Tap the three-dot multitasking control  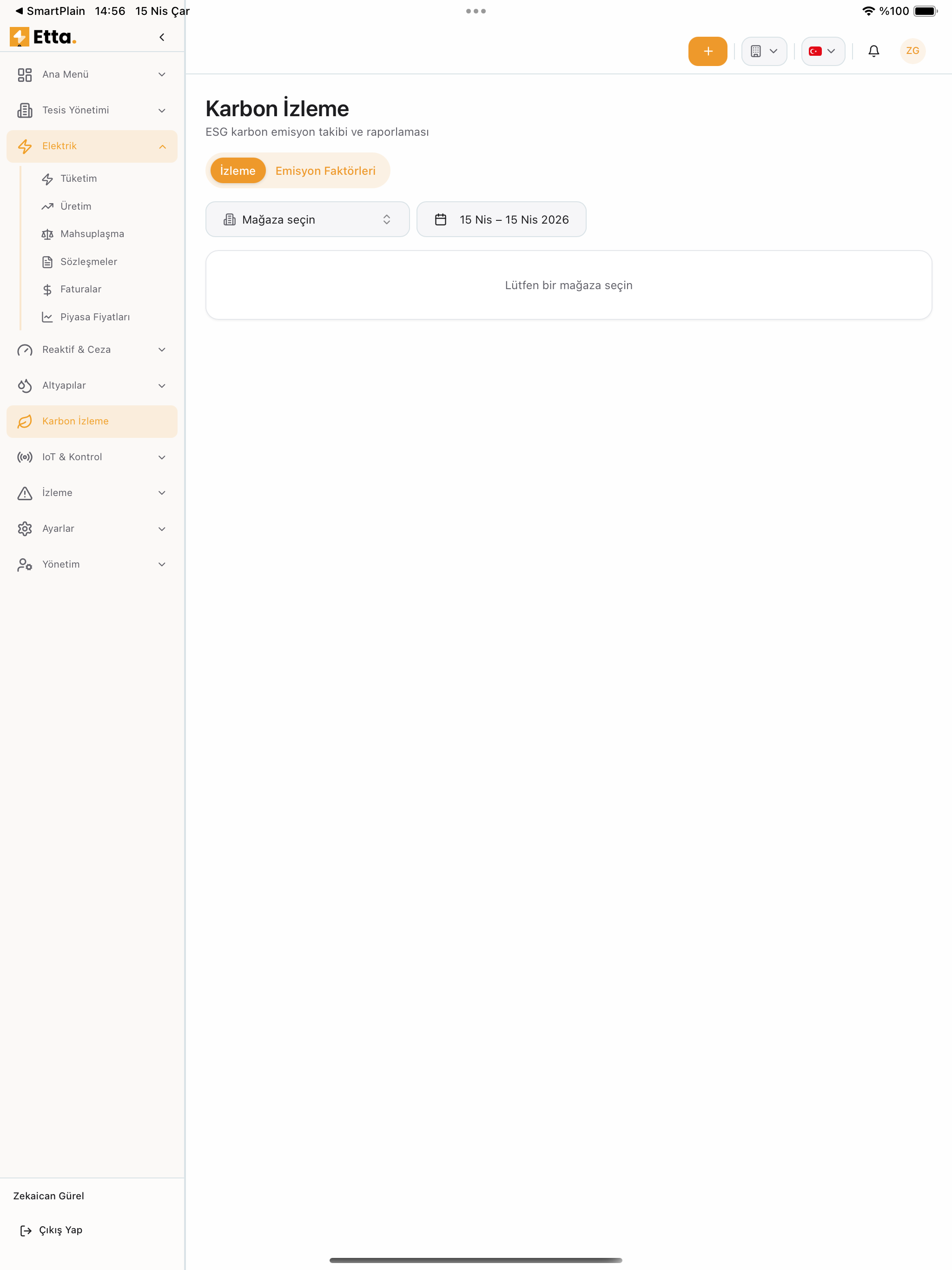pos(476,11)
